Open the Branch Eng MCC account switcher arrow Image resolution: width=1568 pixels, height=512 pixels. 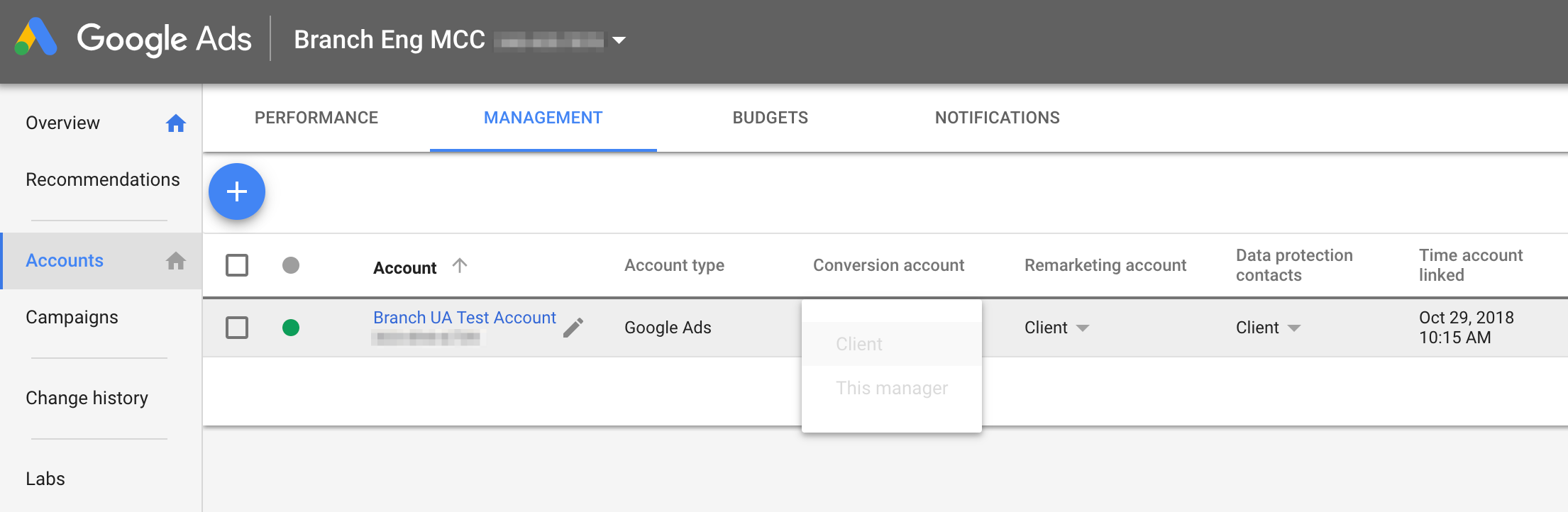click(619, 40)
